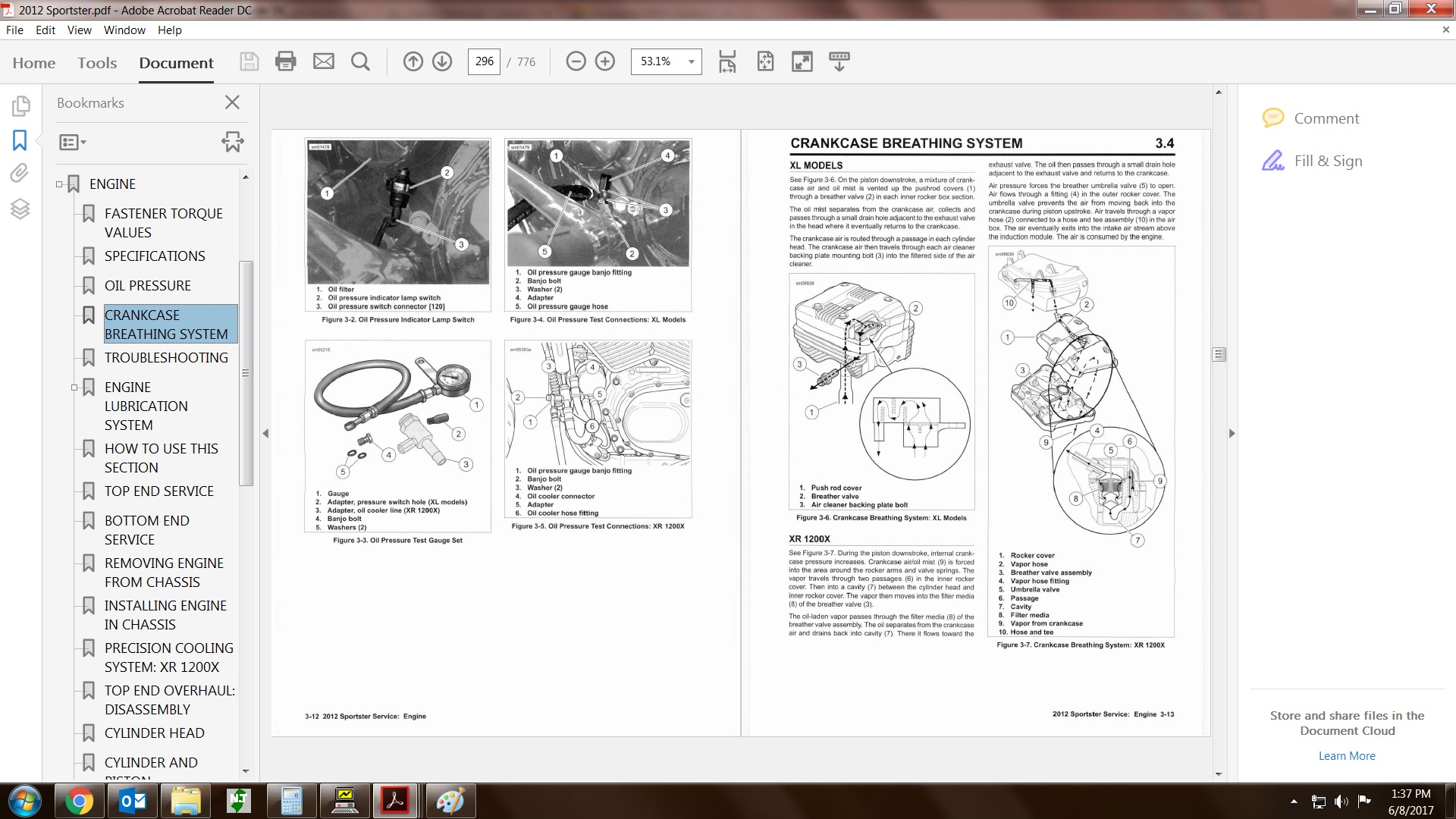The height and width of the screenshot is (819, 1456).
Task: Toggle the Bookmarks panel icon
Action: 20,140
